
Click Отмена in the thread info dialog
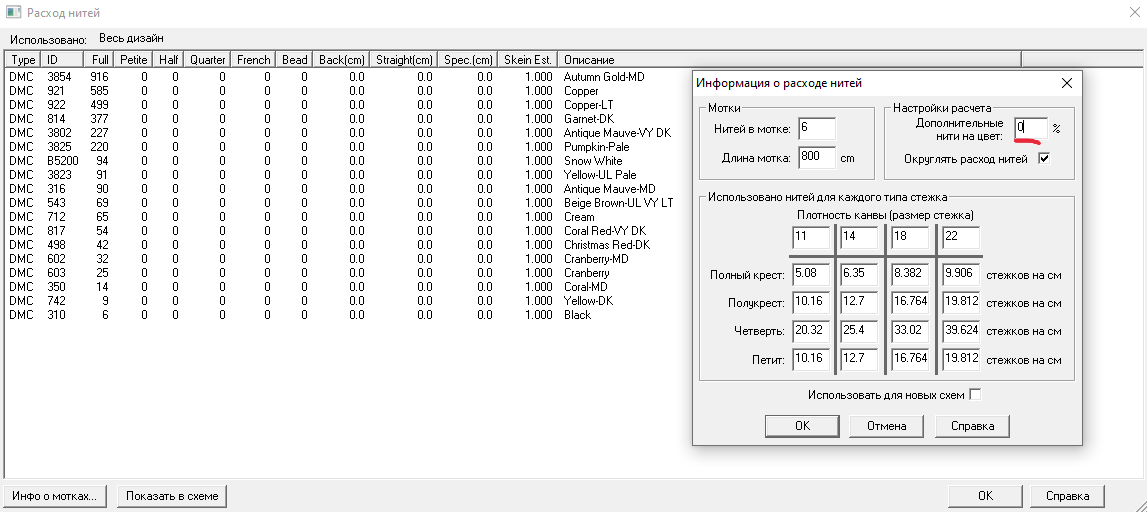click(887, 426)
